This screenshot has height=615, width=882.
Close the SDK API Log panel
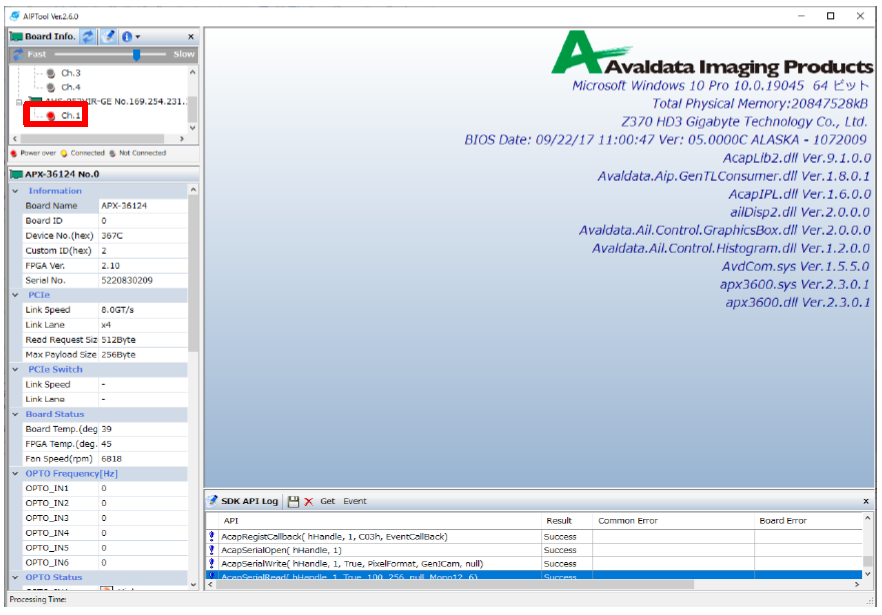(x=866, y=501)
